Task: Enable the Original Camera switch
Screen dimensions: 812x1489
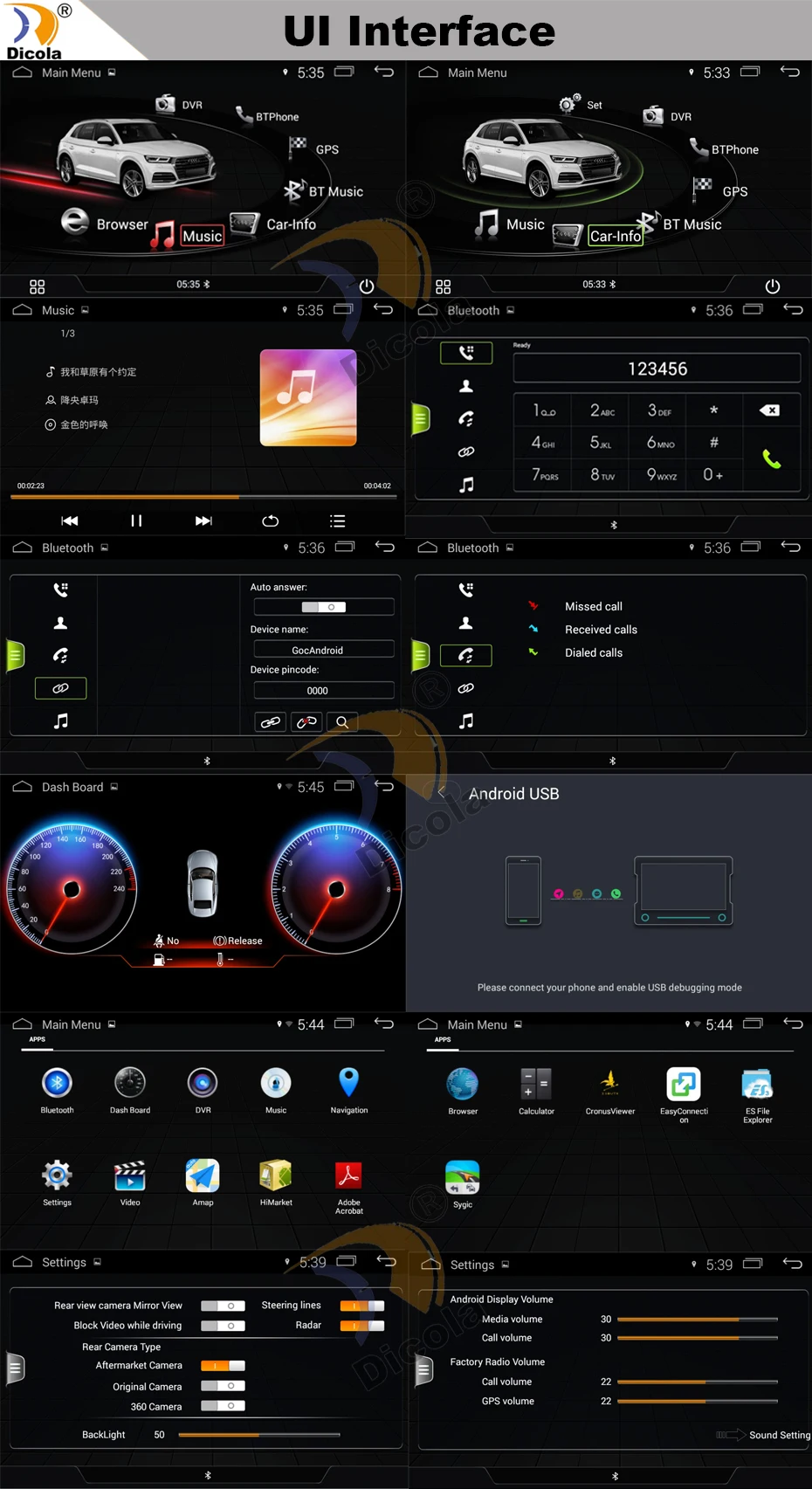Action: point(223,1386)
